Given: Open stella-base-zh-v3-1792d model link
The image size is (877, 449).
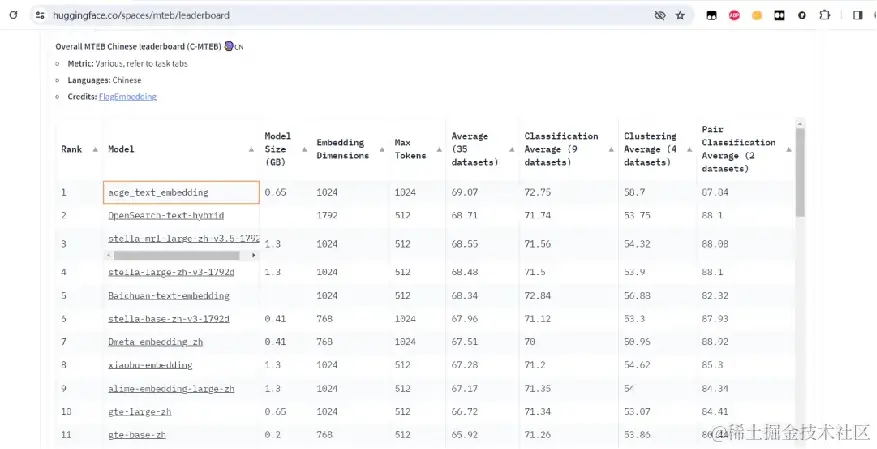Looking at the screenshot, I should coord(169,319).
